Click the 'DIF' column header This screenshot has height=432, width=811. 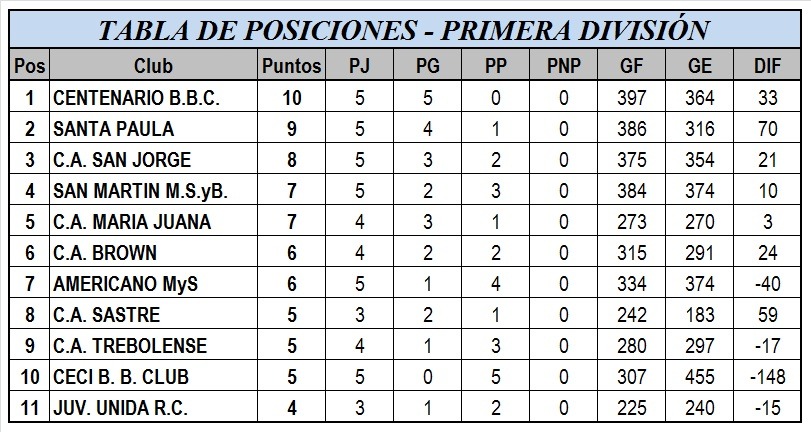[x=767, y=65]
